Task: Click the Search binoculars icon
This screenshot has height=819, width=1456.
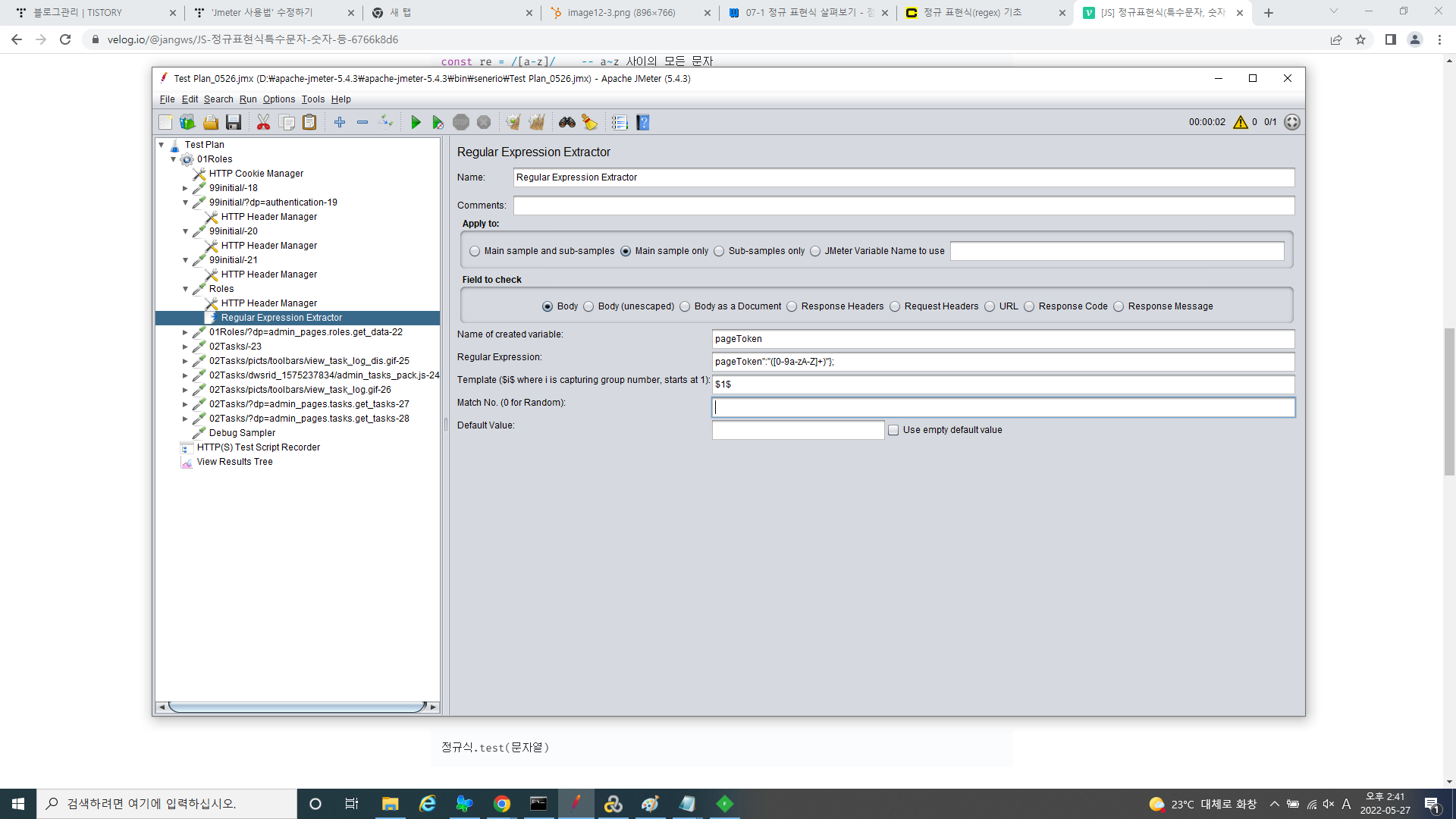Action: coord(566,122)
